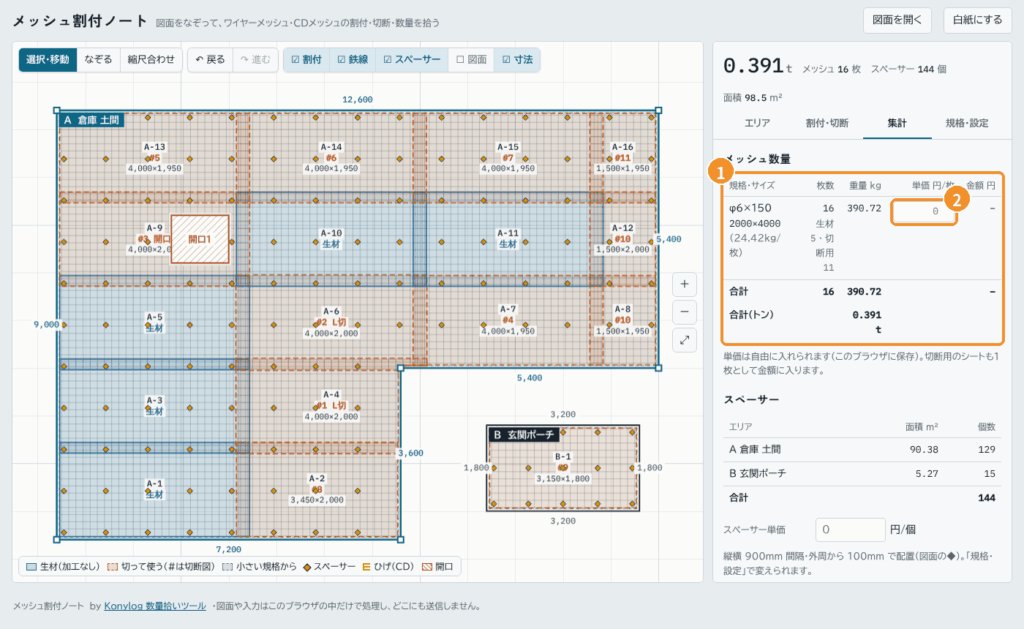Select the なぞる trace tool

98,59
